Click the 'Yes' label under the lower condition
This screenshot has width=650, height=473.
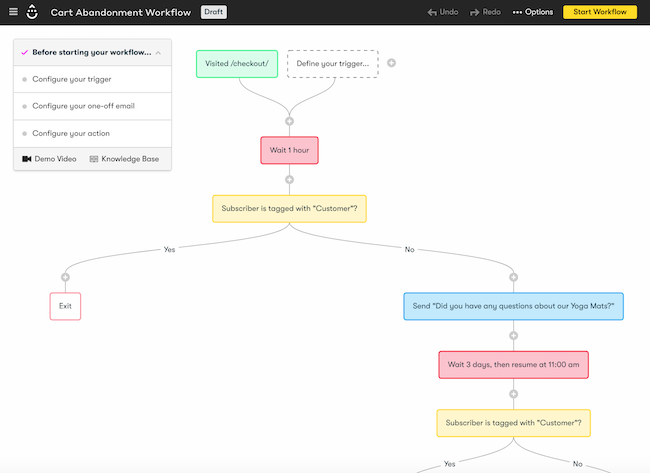point(449,464)
